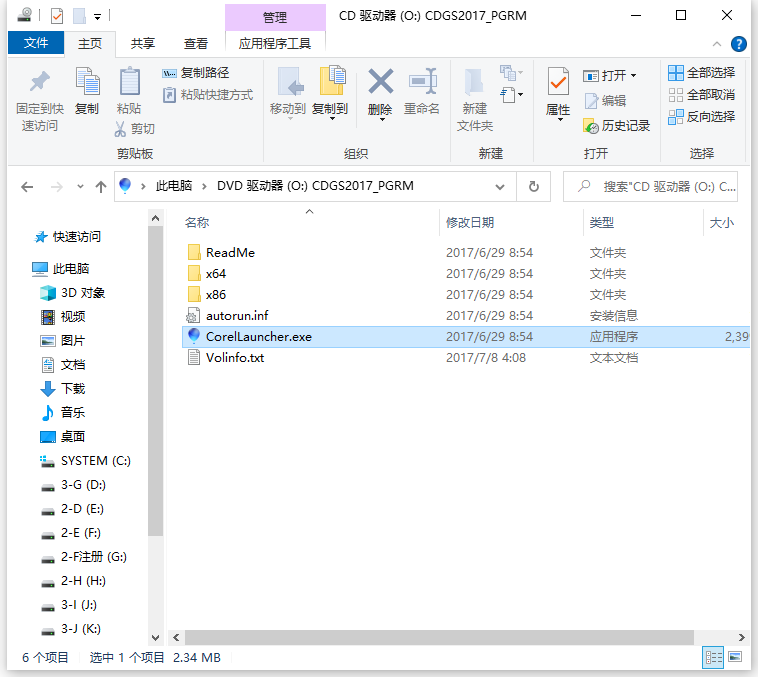
Task: Select the ReadMe folder
Action: (230, 252)
